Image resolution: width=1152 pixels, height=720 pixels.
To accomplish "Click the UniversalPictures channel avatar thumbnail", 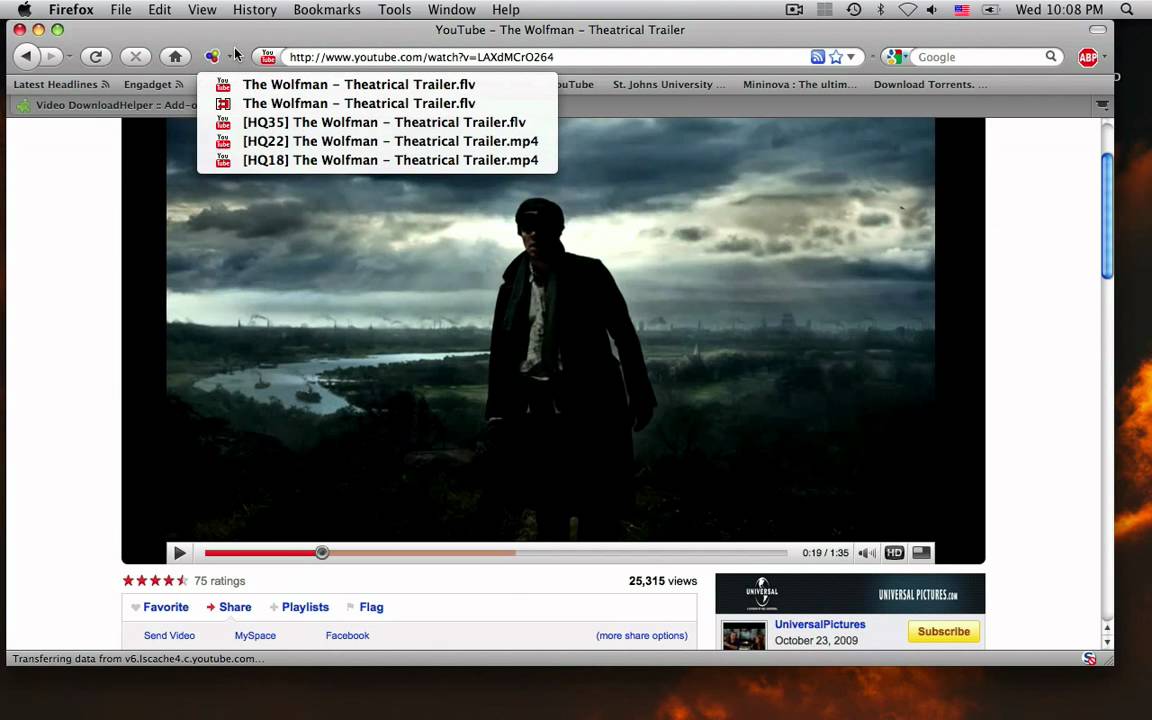I will 744,636.
